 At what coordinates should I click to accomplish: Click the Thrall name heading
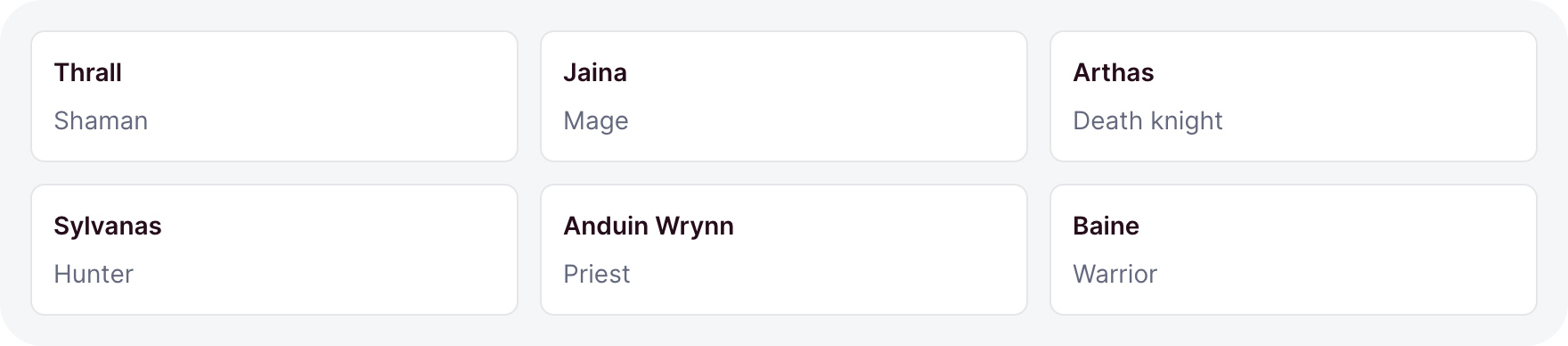87,72
